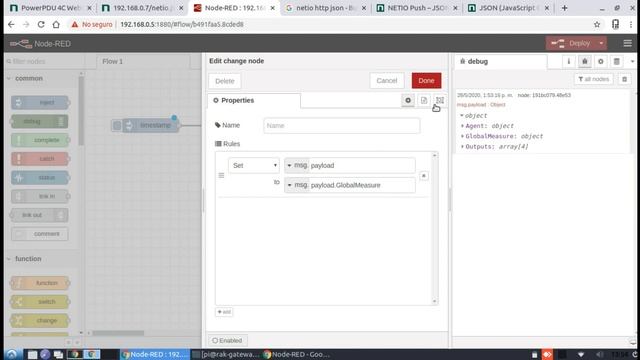Filter debug by all nodes
Image resolution: width=640 pixels, height=360 pixels.
[594, 79]
